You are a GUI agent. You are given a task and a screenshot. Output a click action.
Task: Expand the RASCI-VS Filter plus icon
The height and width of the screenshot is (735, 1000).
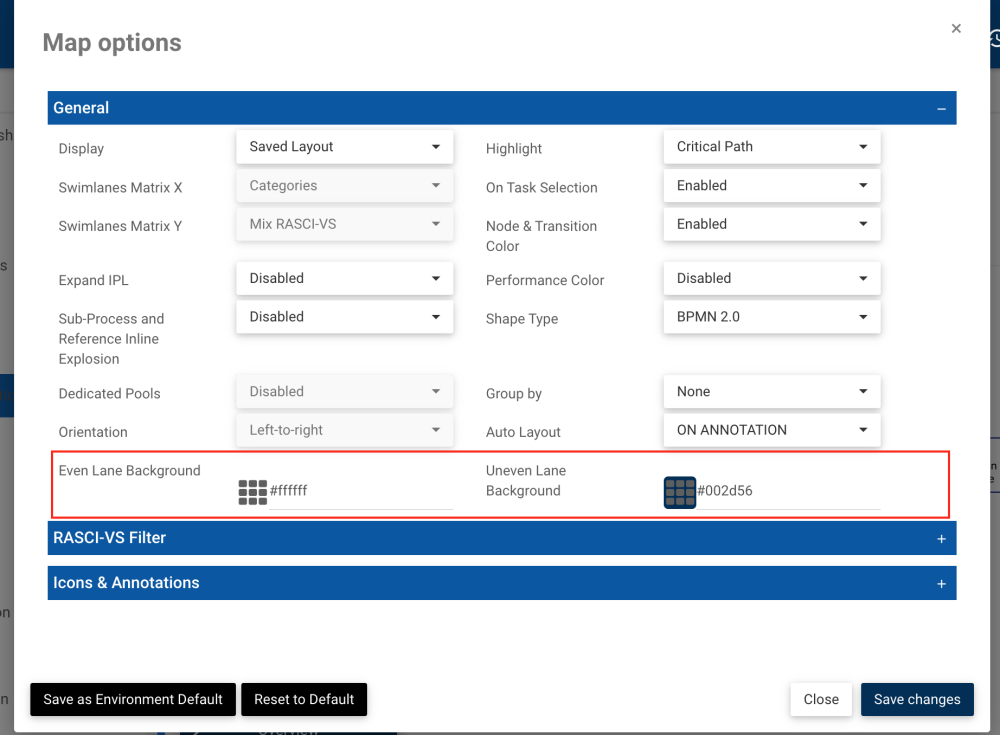click(941, 539)
